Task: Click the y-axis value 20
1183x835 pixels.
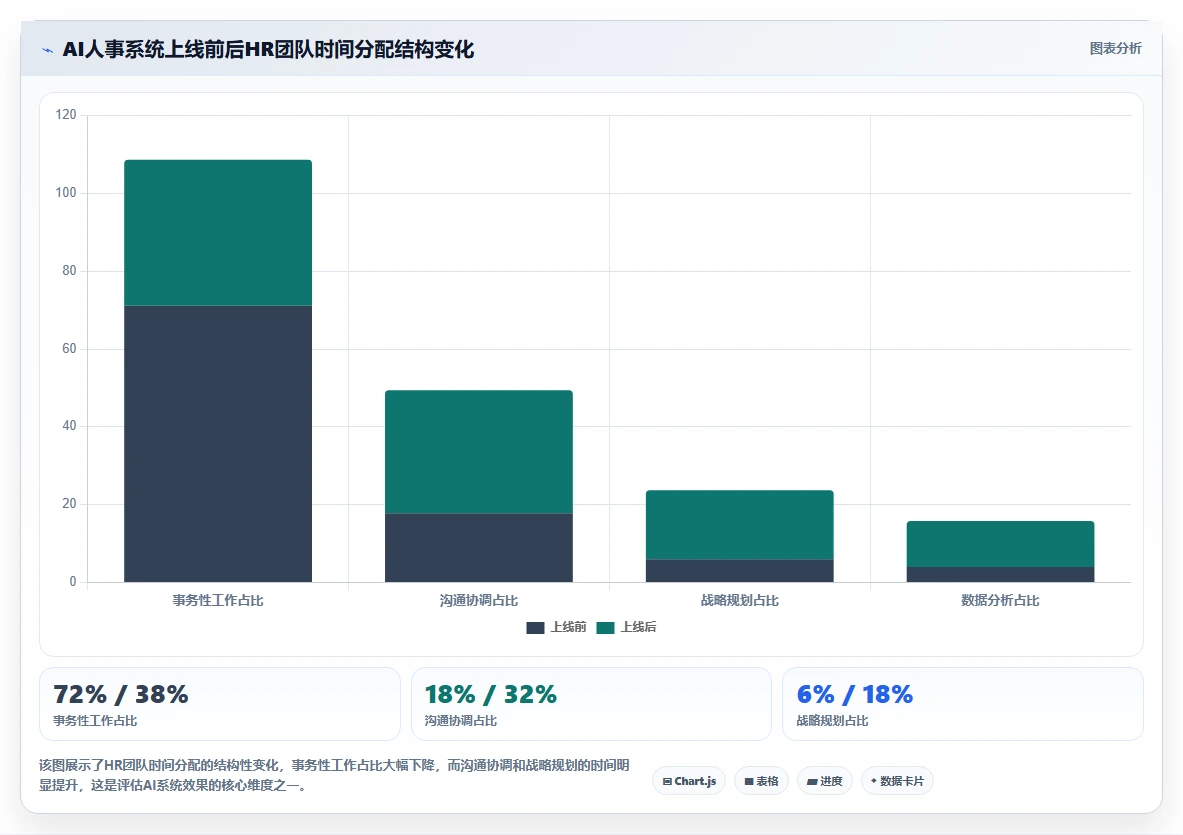Action: point(69,504)
